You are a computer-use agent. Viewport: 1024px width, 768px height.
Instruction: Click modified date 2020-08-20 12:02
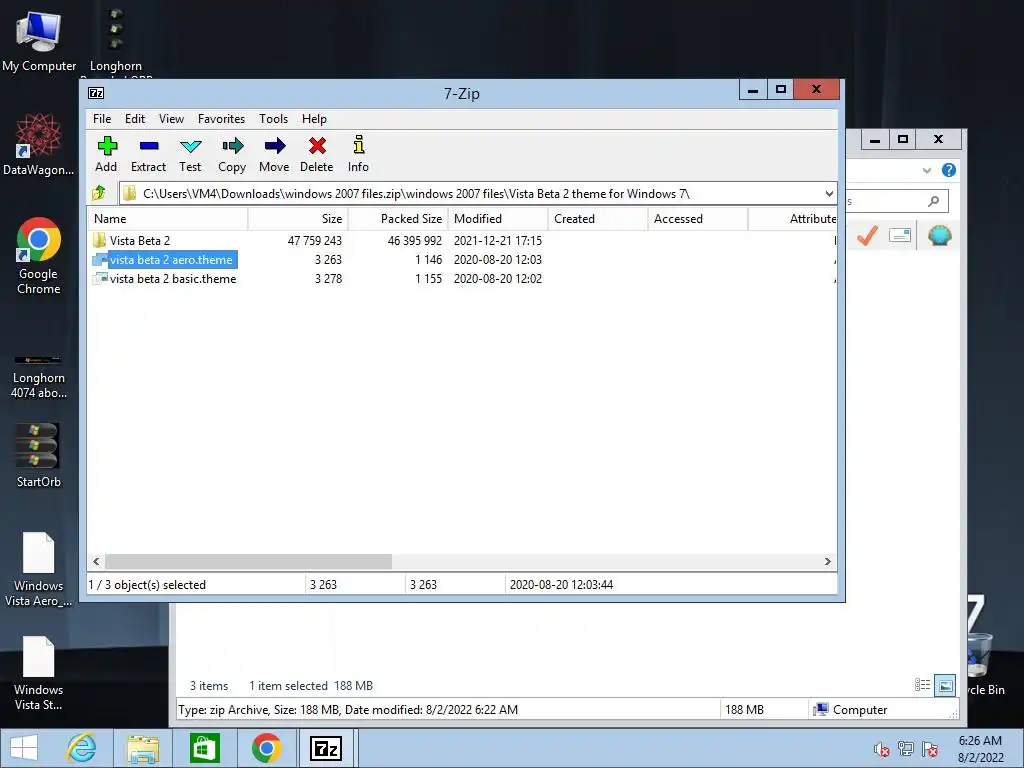[x=498, y=279]
